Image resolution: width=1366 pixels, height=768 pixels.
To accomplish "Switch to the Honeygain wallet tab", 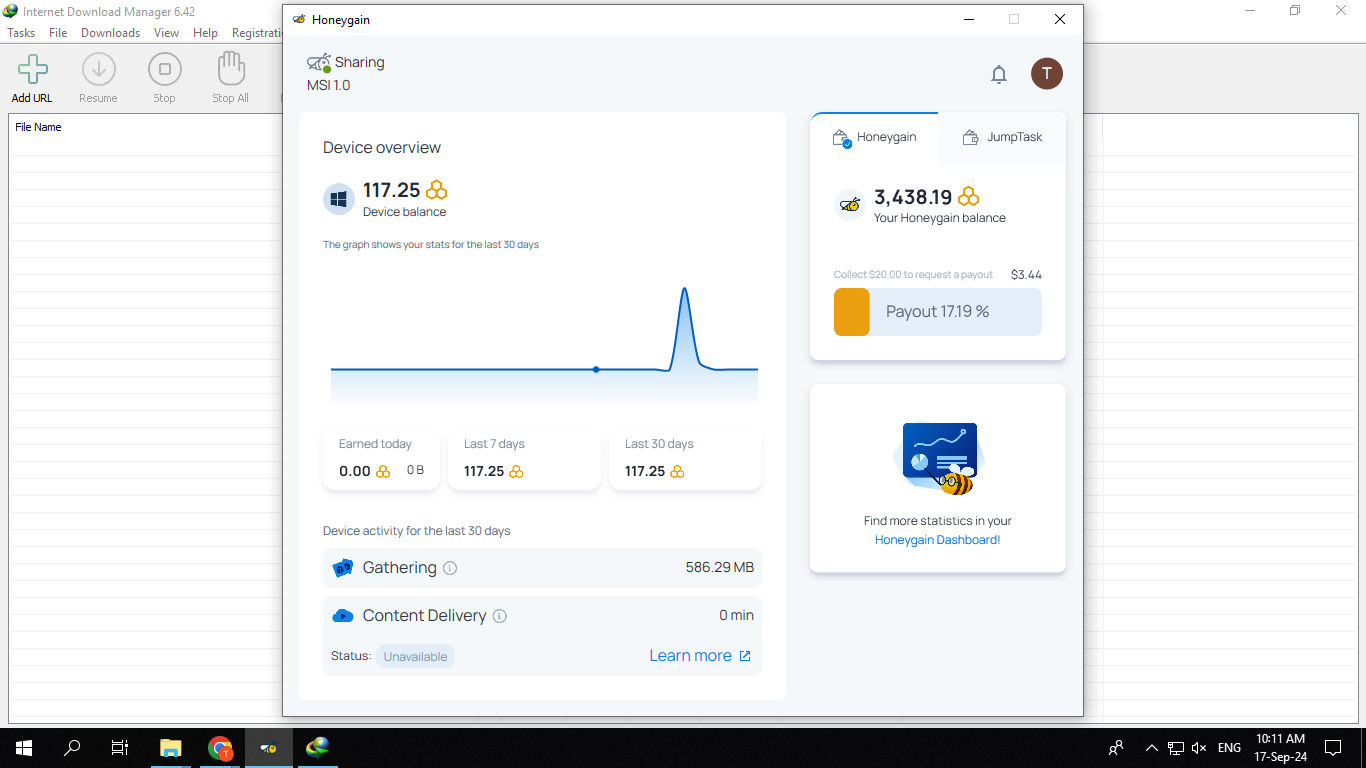I will coord(875,138).
